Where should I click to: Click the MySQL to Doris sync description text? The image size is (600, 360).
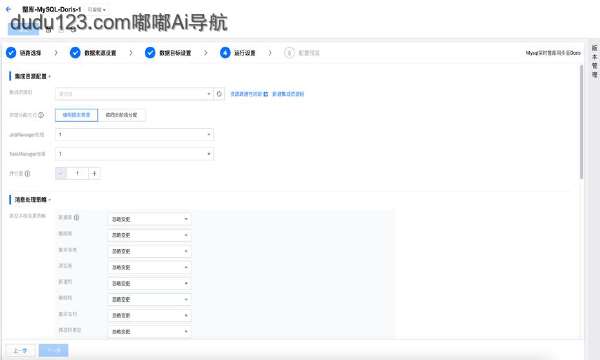pyautogui.click(x=553, y=53)
